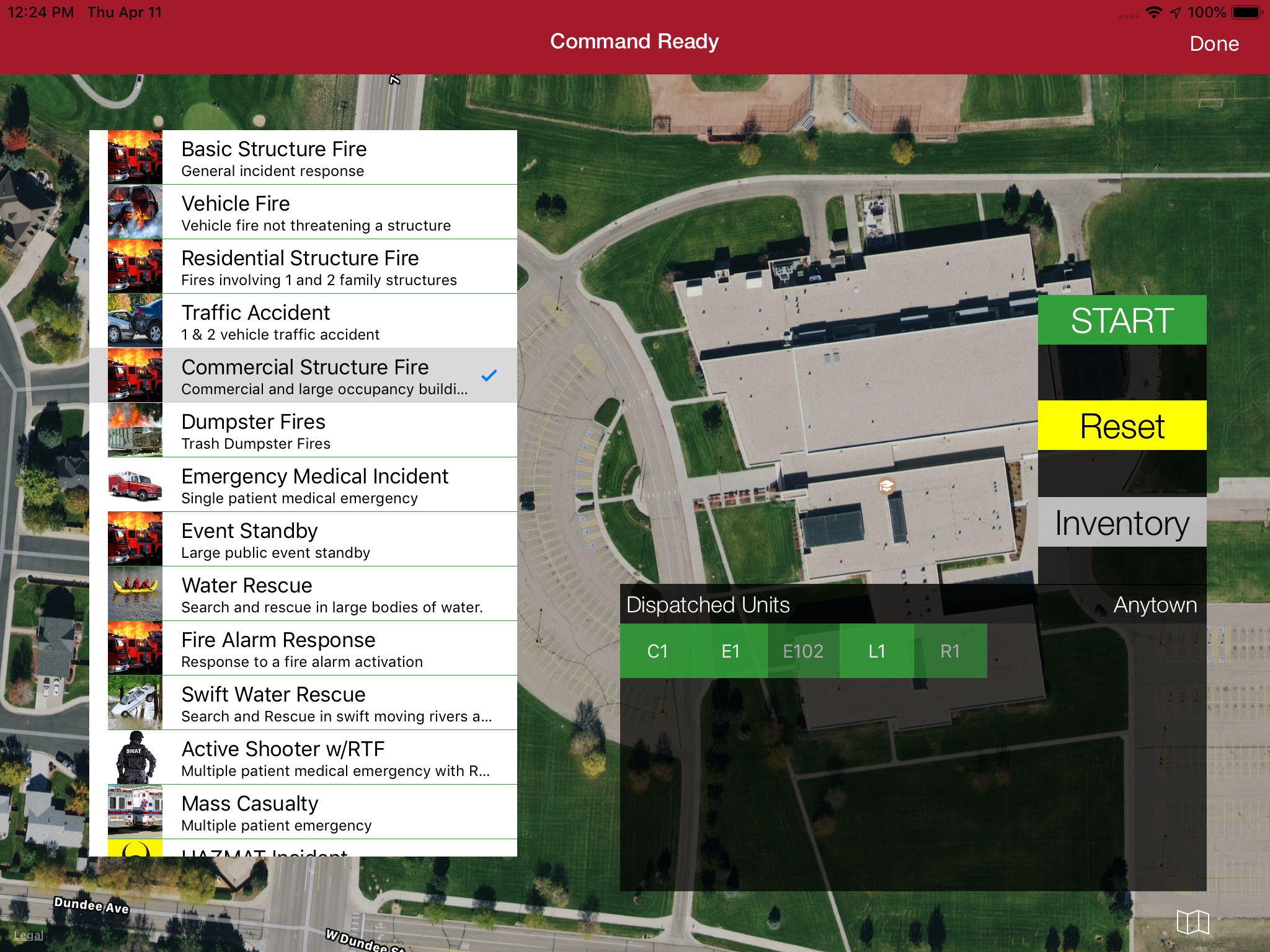Click the Dumpster Fires thumbnail icon
This screenshot has height=952, width=1270.
[x=135, y=430]
